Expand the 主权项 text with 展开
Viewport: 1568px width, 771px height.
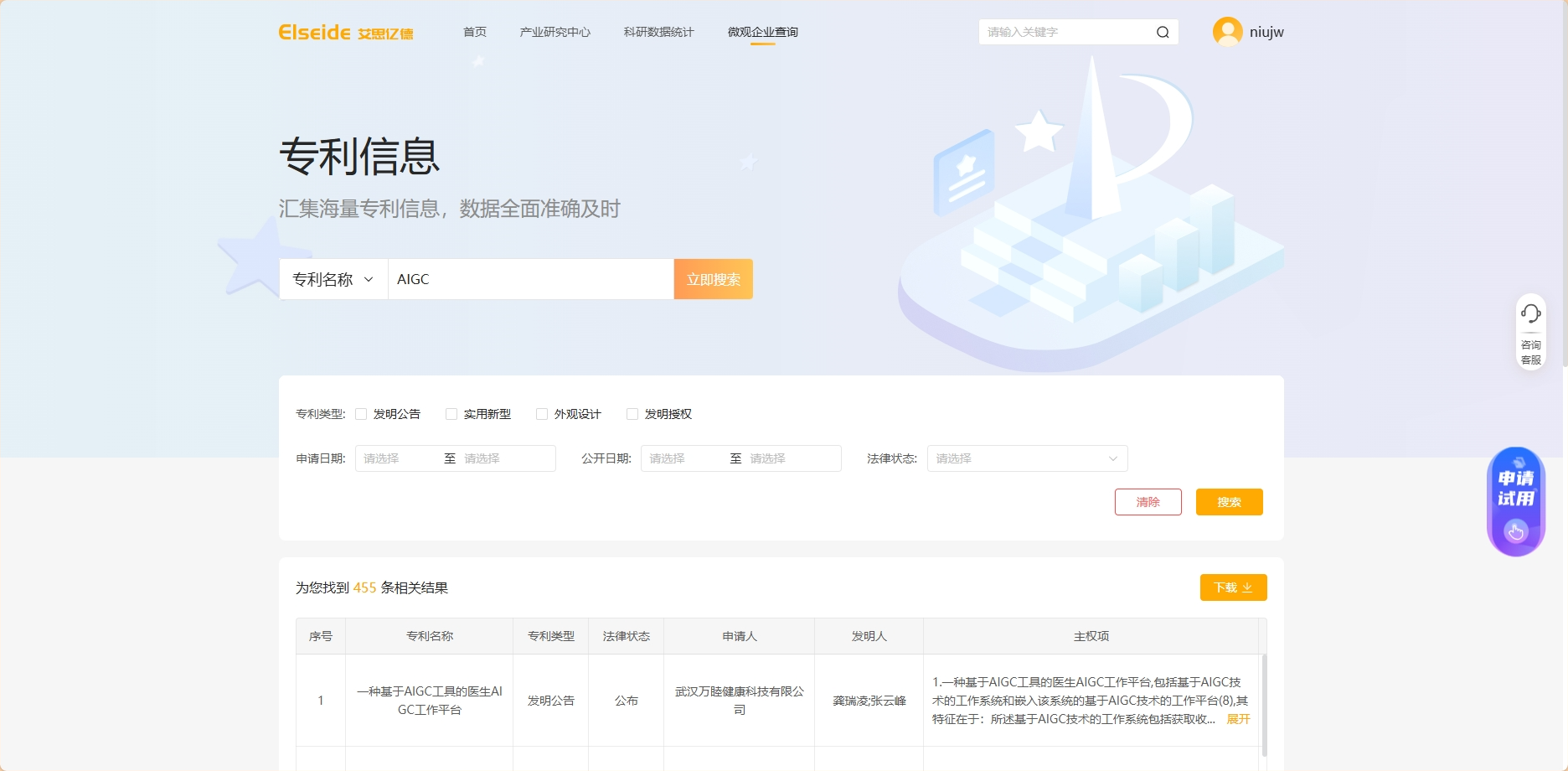1238,719
